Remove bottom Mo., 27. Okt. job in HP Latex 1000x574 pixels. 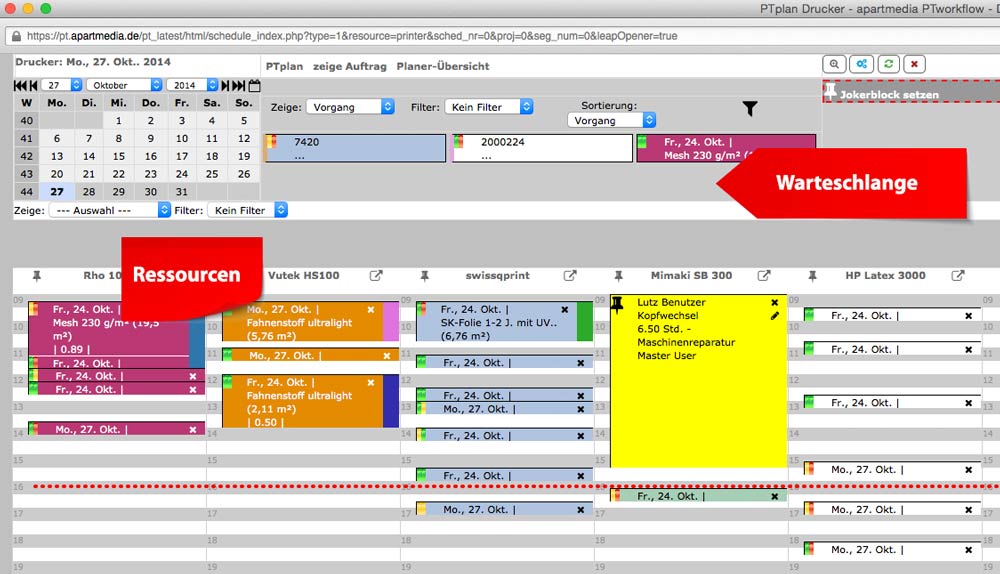click(969, 550)
